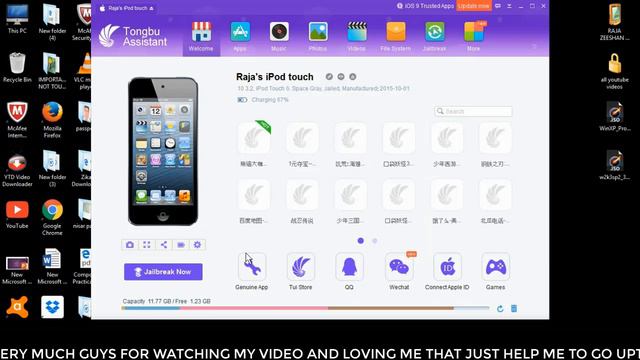Open the all youtube videos locked folder
The width and height of the screenshot is (640, 360).
615,71
